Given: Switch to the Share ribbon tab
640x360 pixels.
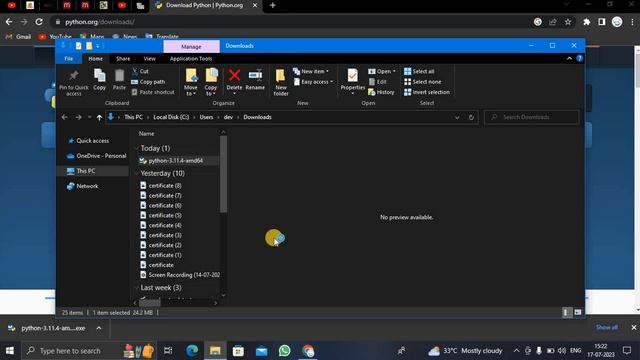Looking at the screenshot, I should coord(123,58).
